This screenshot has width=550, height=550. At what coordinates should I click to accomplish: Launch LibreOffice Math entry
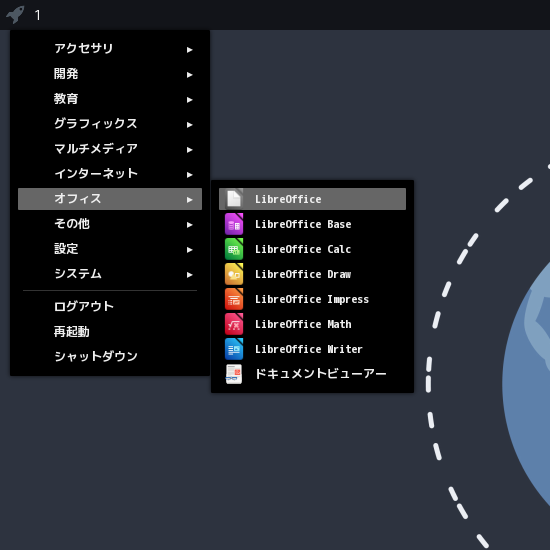[x=312, y=324]
